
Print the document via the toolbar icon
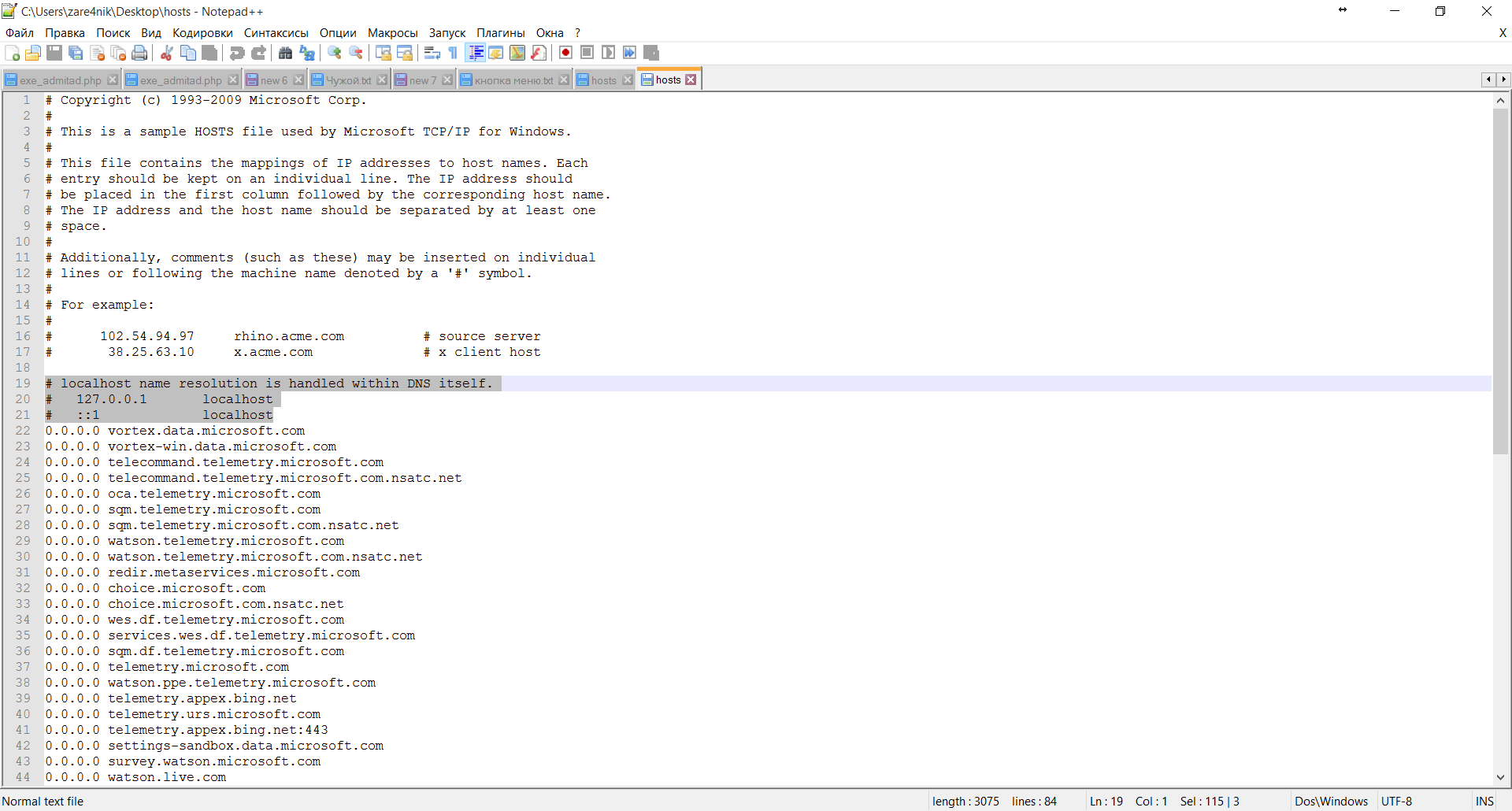tap(140, 53)
